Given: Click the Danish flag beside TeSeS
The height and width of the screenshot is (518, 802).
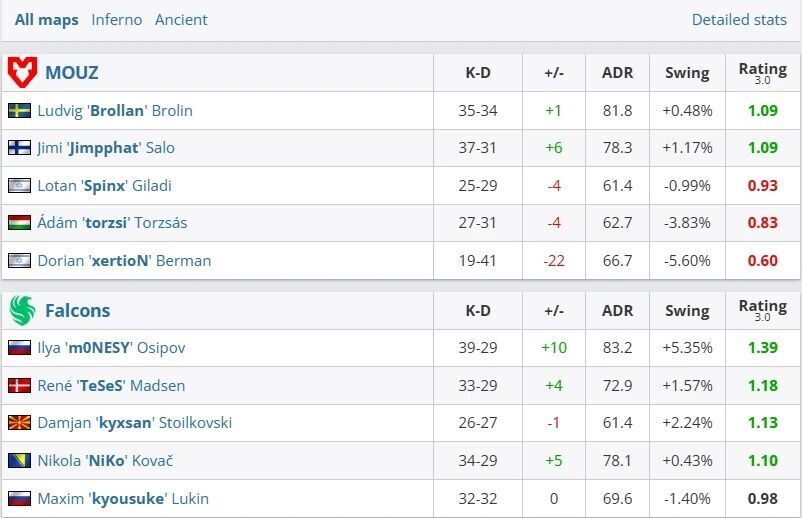Looking at the screenshot, I should click(x=19, y=385).
